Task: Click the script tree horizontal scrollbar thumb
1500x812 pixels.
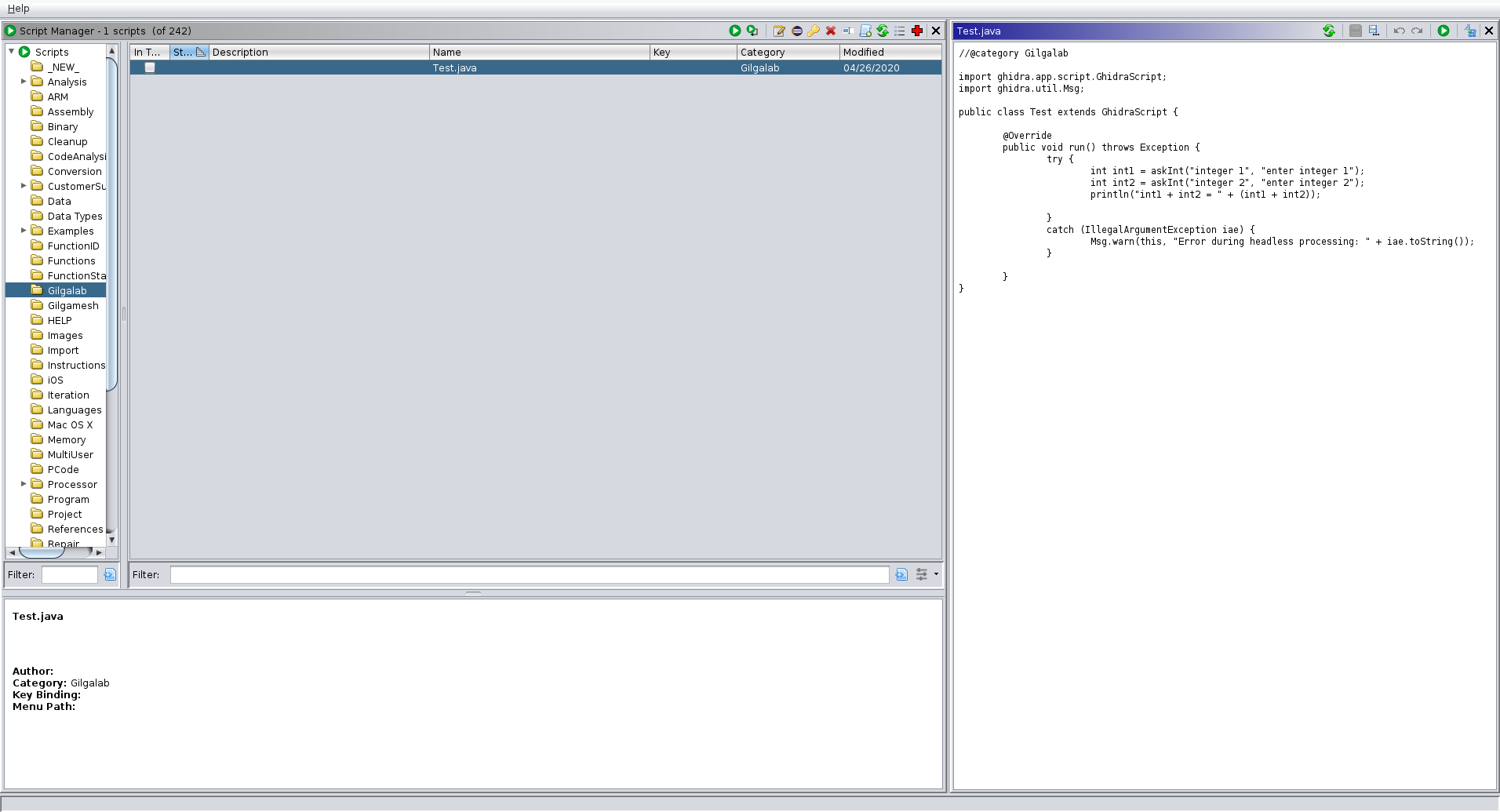Action: 42,552
